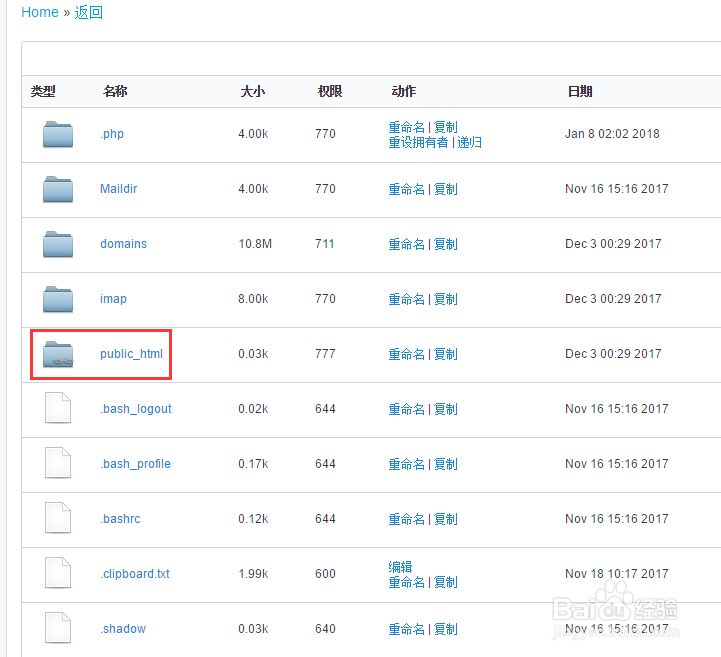Viewport: 721px width, 657px height.
Task: Click the 返回 breadcrumb link
Action: coord(89,12)
